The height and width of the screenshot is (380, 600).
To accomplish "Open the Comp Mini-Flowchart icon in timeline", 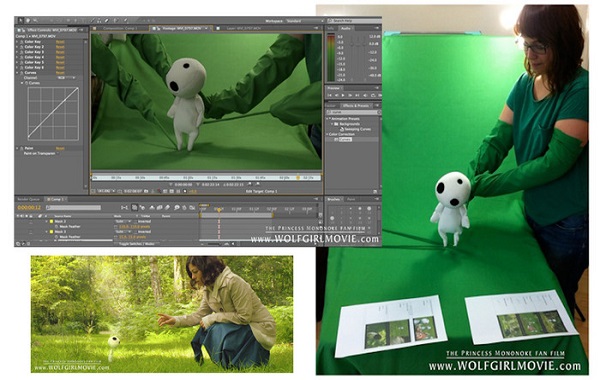I will pos(125,207).
